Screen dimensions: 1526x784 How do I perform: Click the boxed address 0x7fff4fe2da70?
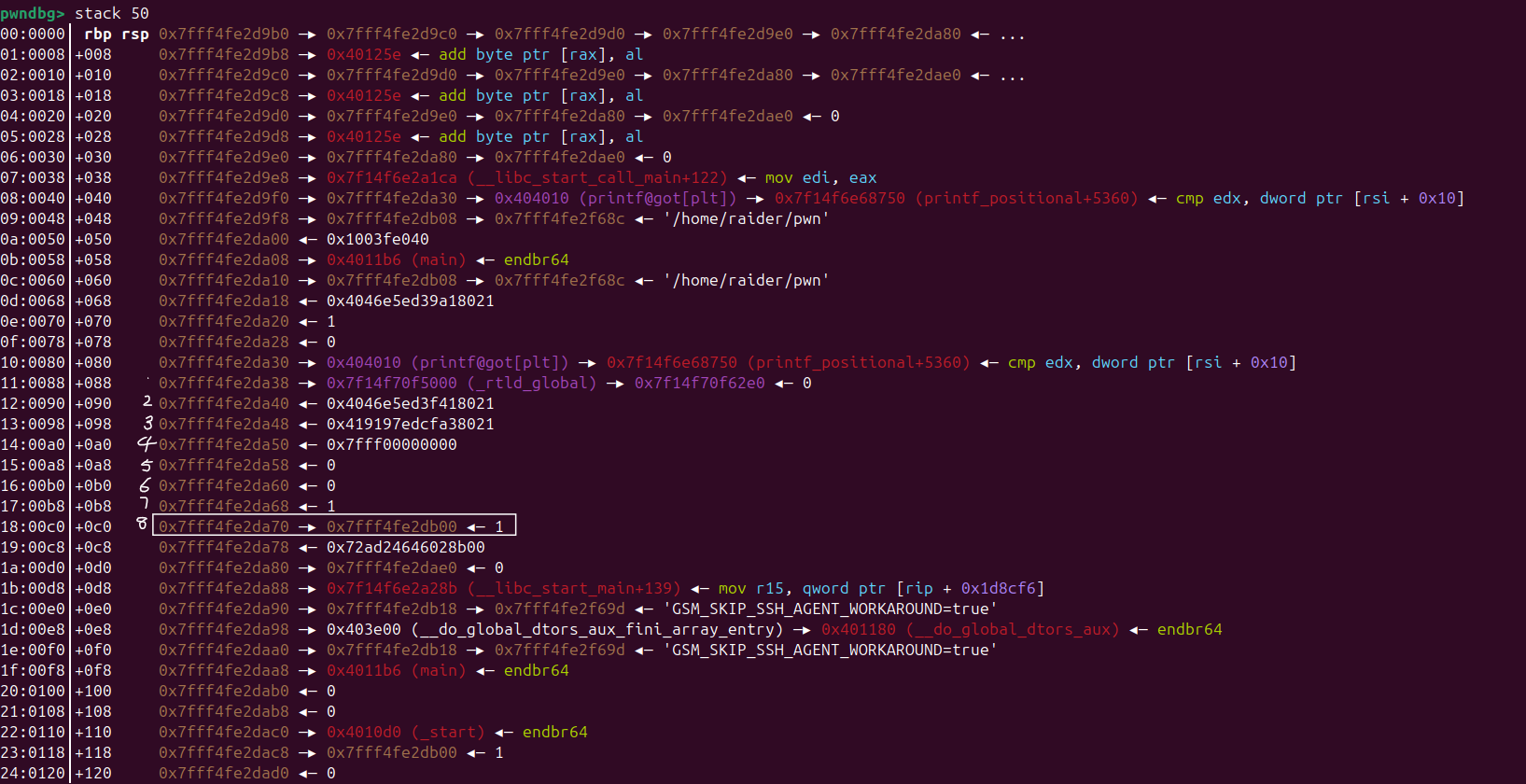[224, 526]
